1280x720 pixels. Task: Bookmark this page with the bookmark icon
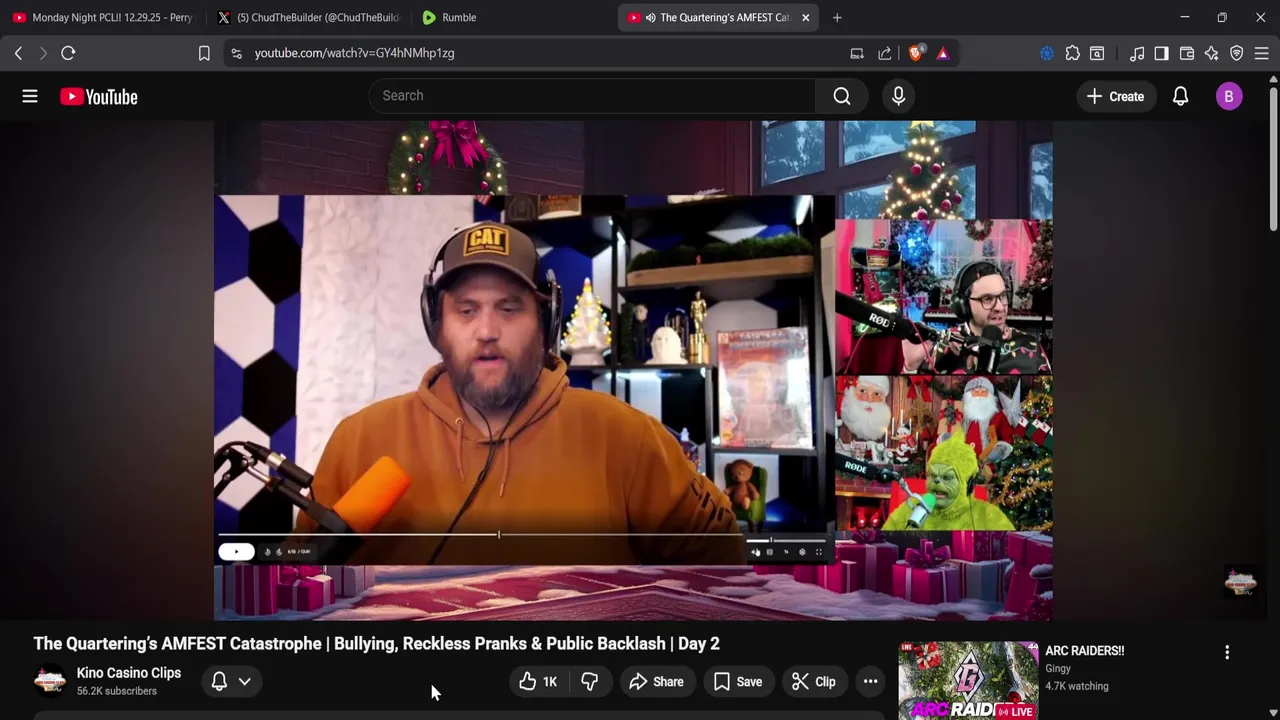(204, 53)
